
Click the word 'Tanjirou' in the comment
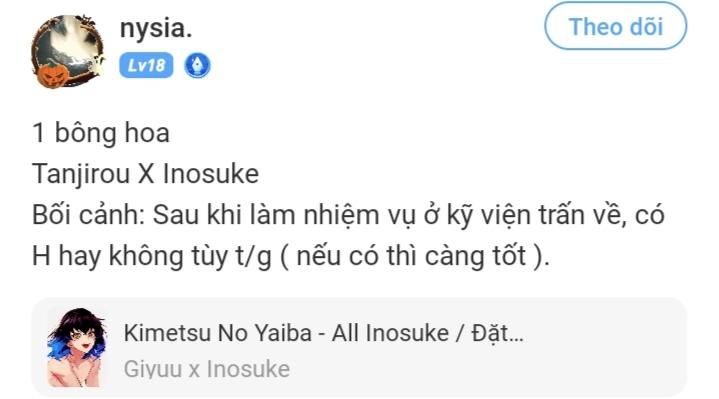(81, 175)
